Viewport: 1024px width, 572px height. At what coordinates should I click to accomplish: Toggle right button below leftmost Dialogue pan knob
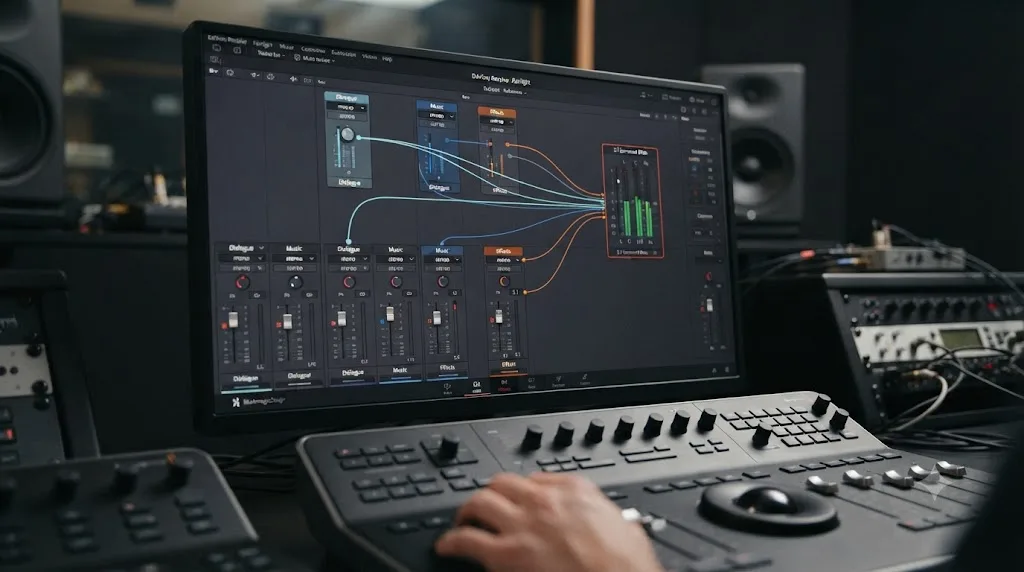256,296
